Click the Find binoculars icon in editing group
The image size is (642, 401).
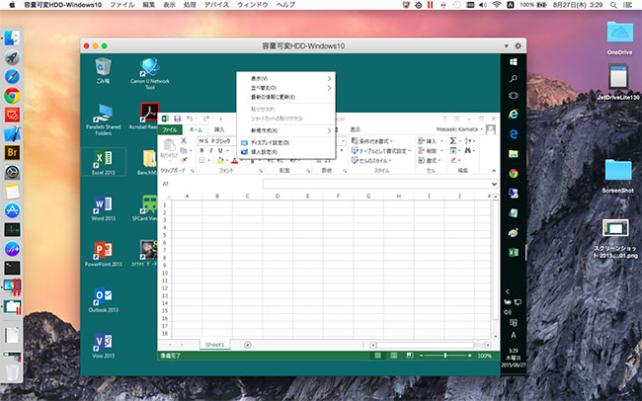(468, 150)
